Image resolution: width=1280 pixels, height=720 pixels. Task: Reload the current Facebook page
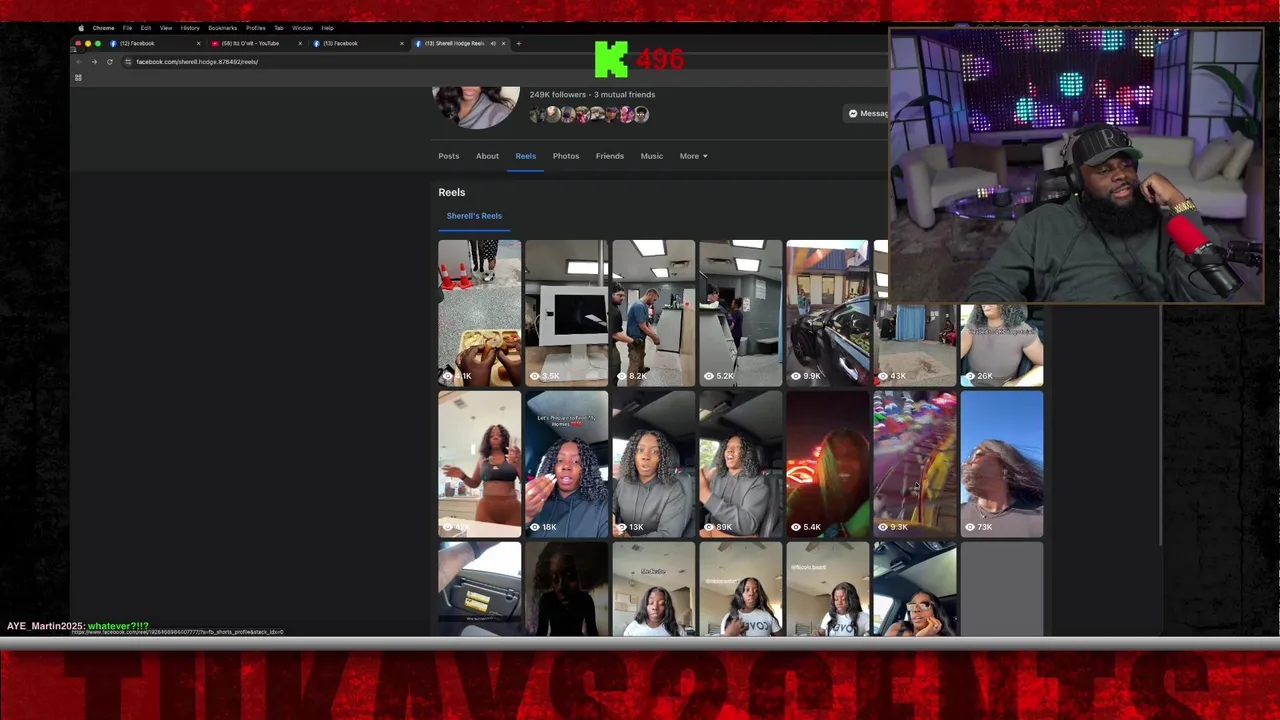(x=110, y=62)
